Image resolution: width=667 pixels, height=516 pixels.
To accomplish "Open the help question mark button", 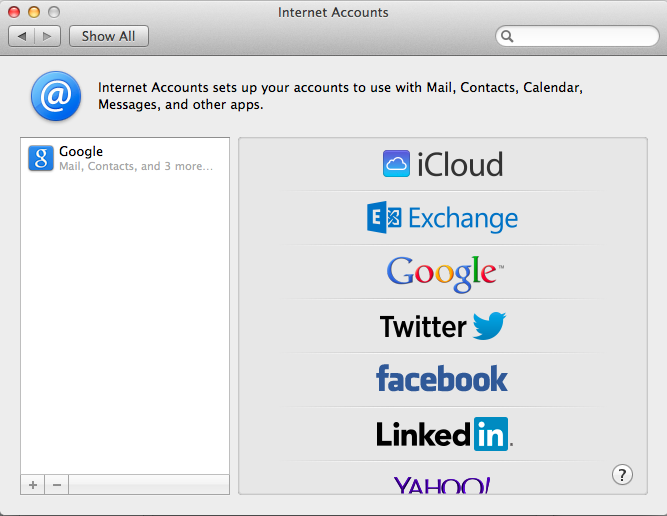I will click(622, 474).
